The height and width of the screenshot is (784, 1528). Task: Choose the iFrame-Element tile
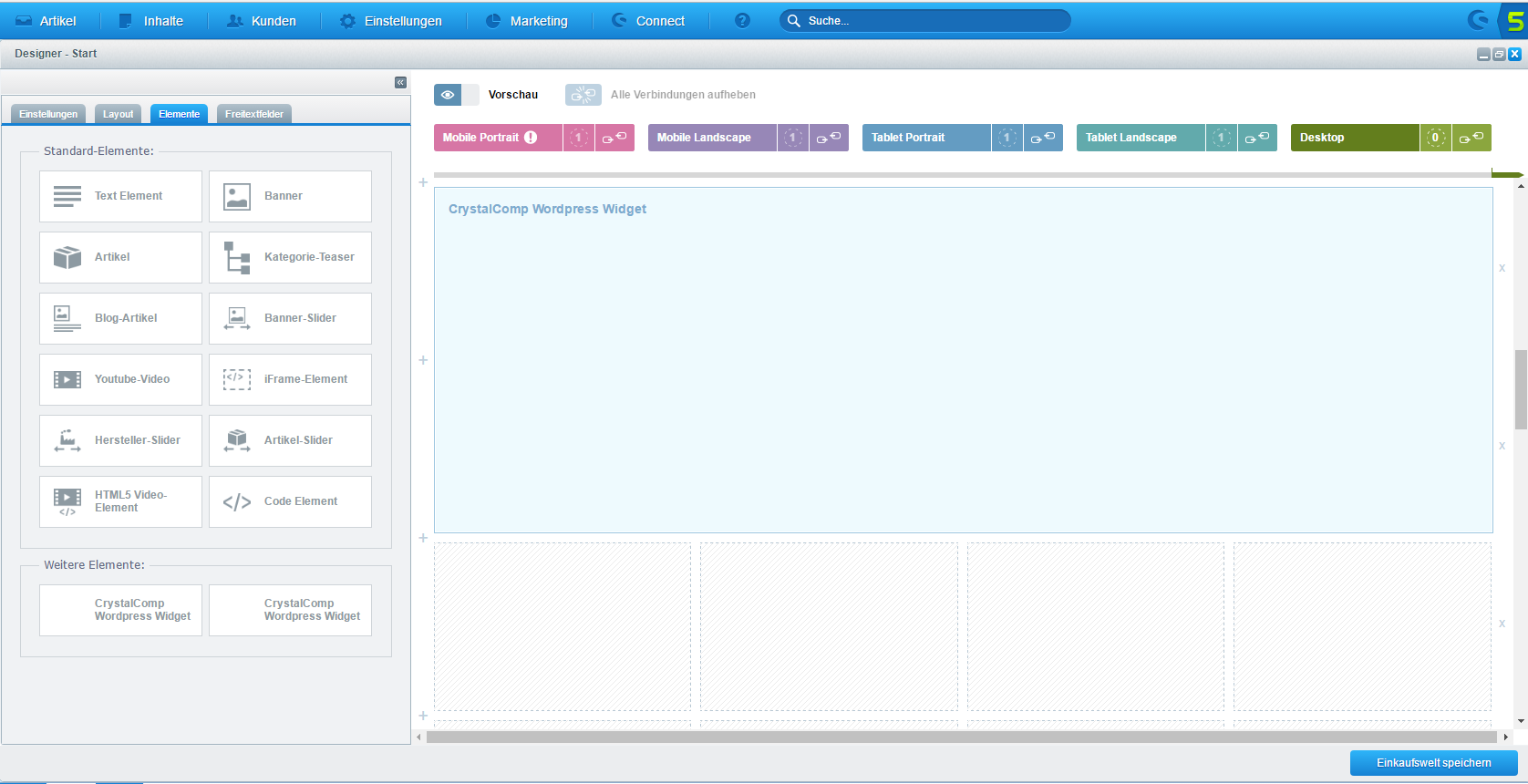(x=290, y=379)
